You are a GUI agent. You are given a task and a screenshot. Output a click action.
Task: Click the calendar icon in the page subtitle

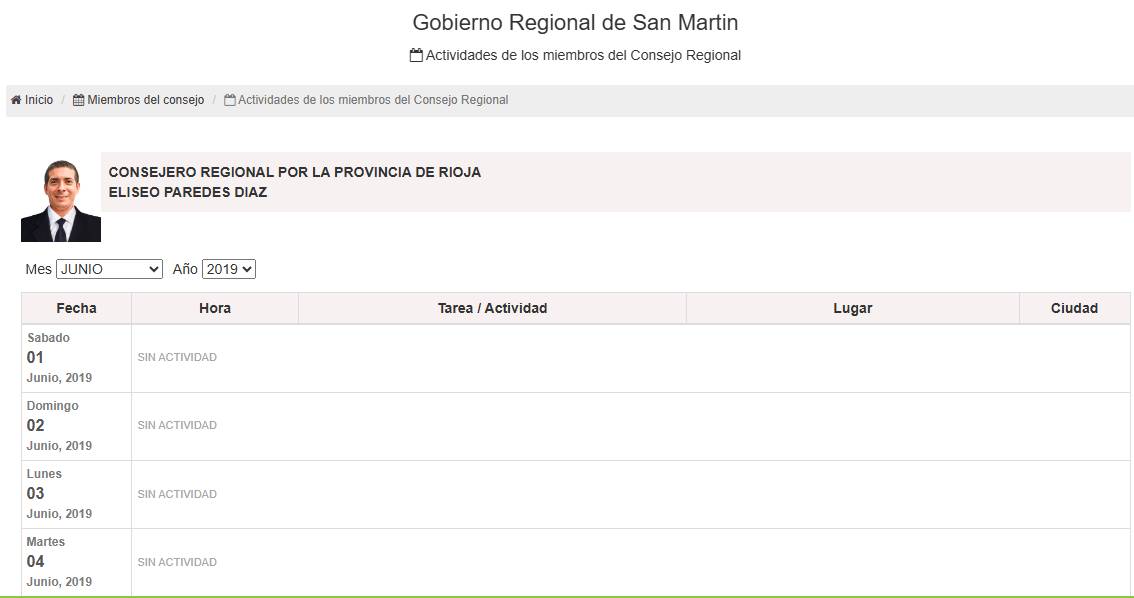pyautogui.click(x=416, y=55)
